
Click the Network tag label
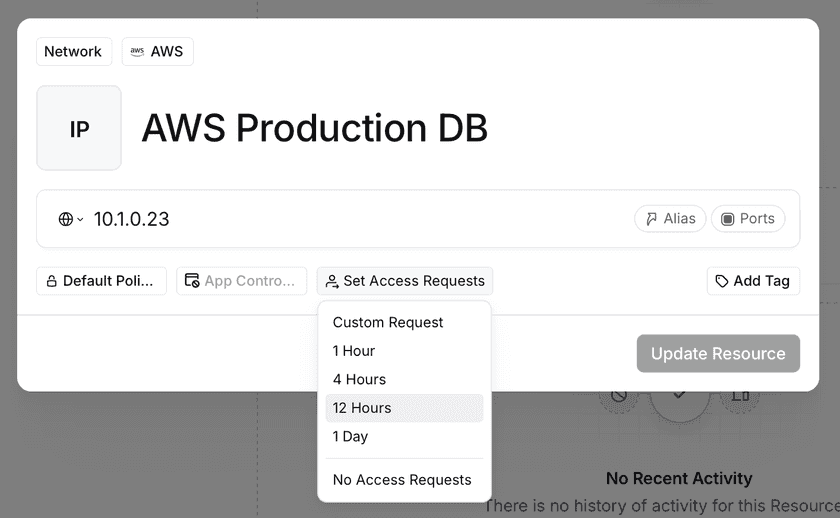[73, 52]
